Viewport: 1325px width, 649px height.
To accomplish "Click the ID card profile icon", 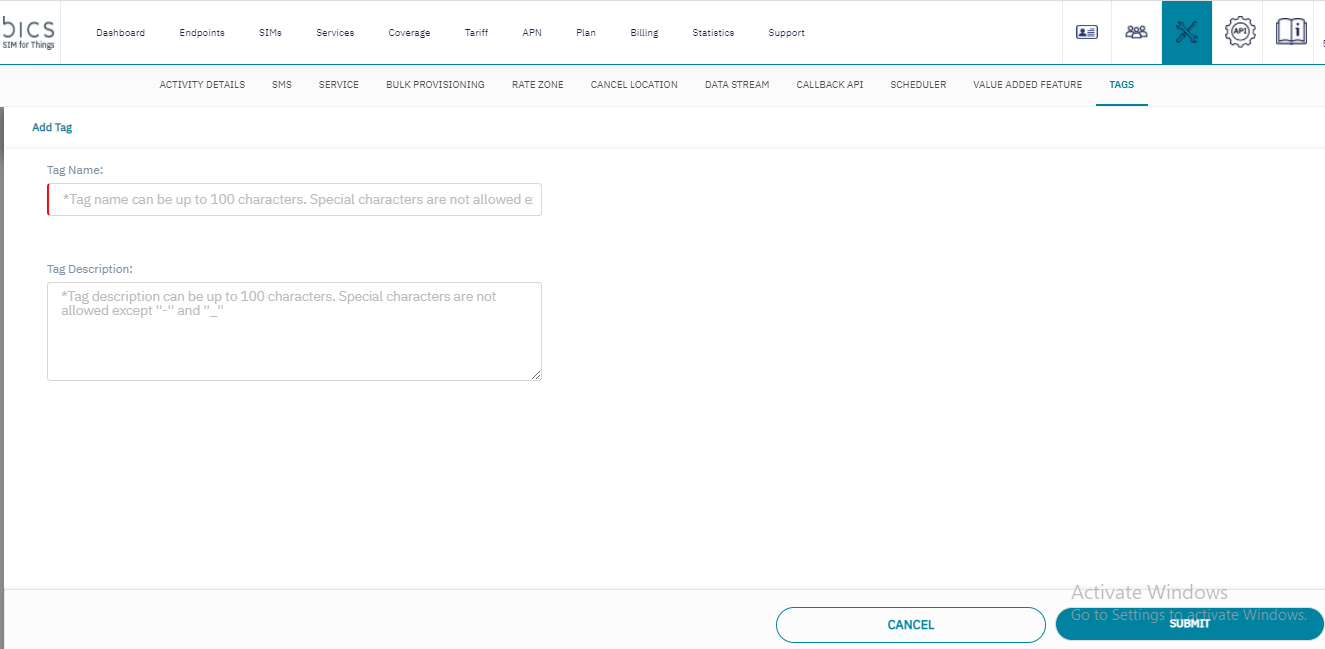I will [x=1086, y=32].
